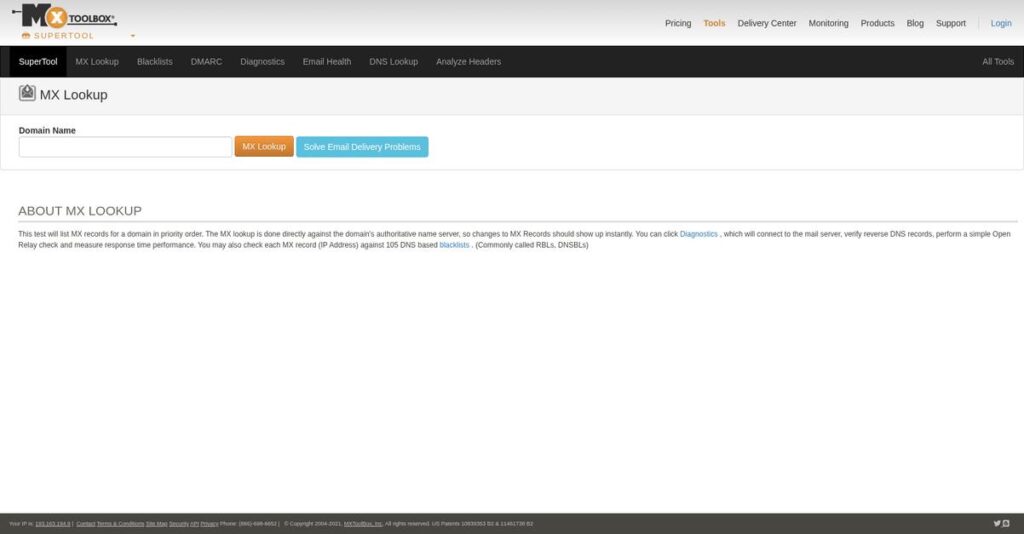Focus the Domain Name input field

[x=125, y=147]
